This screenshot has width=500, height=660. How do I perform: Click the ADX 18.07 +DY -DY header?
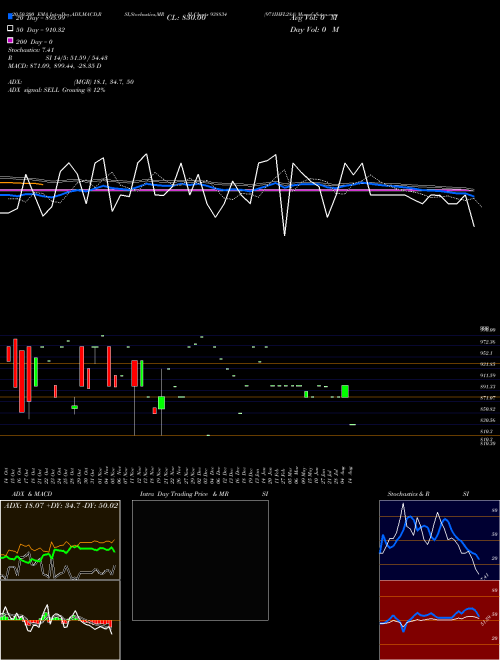[x=61, y=506]
